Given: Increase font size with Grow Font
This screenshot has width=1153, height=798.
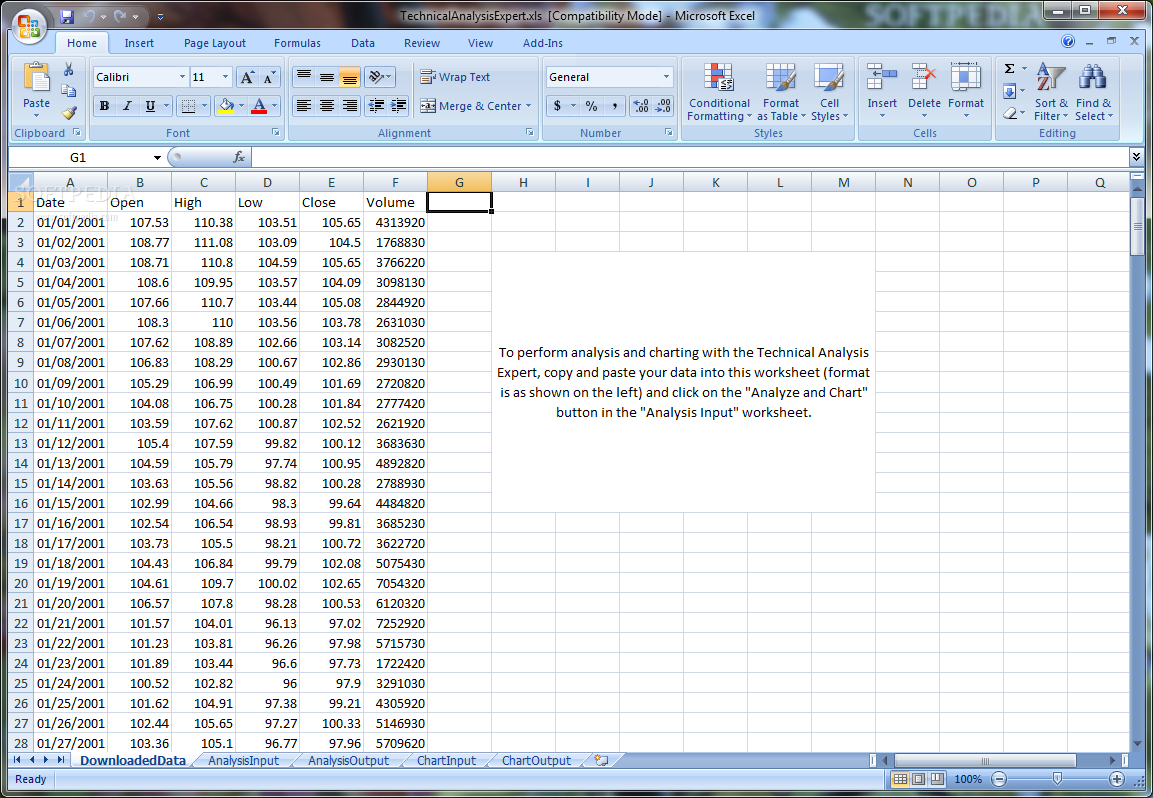Looking at the screenshot, I should coord(248,77).
